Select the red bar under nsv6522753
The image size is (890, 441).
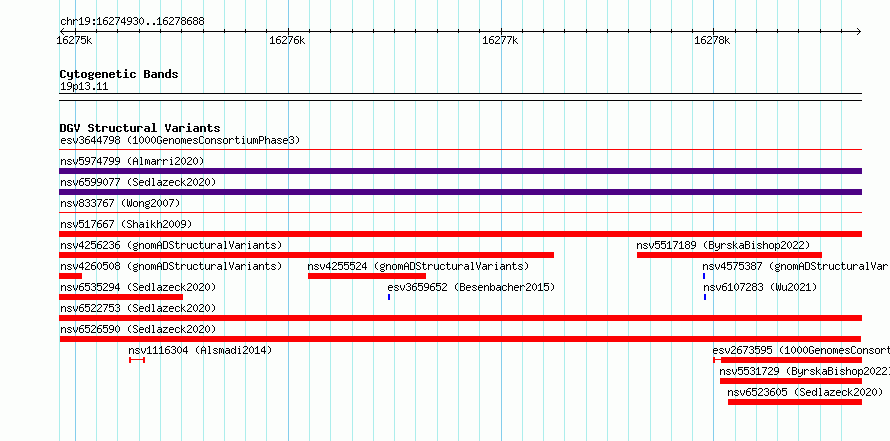460,318
